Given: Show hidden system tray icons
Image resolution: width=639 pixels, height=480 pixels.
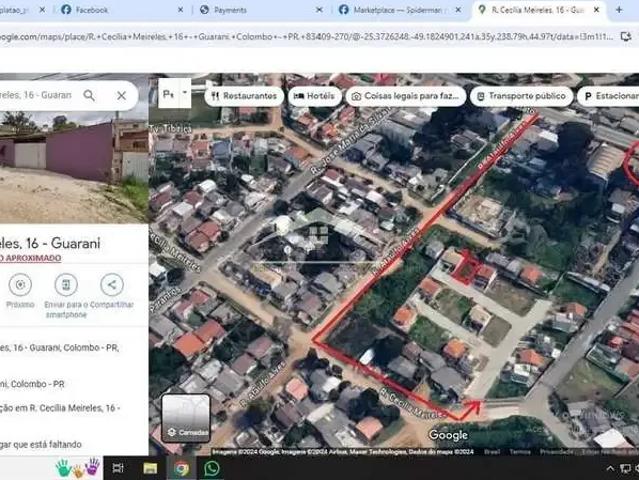Looking at the screenshot, I should coord(610,468).
